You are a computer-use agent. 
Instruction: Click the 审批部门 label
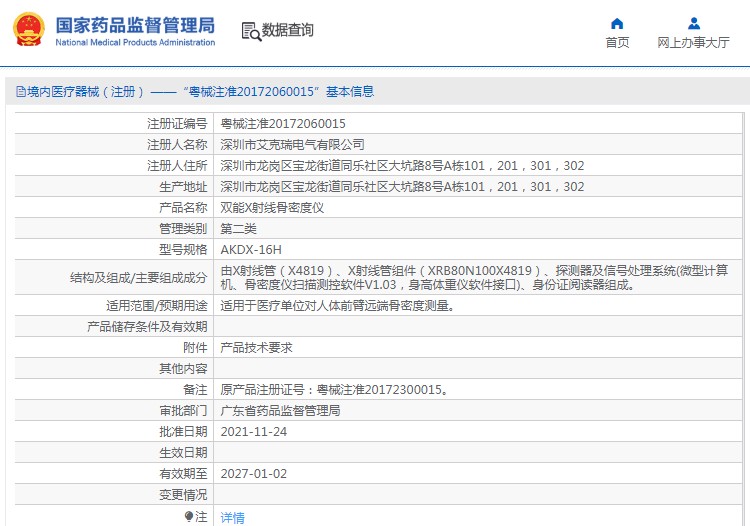[183, 411]
